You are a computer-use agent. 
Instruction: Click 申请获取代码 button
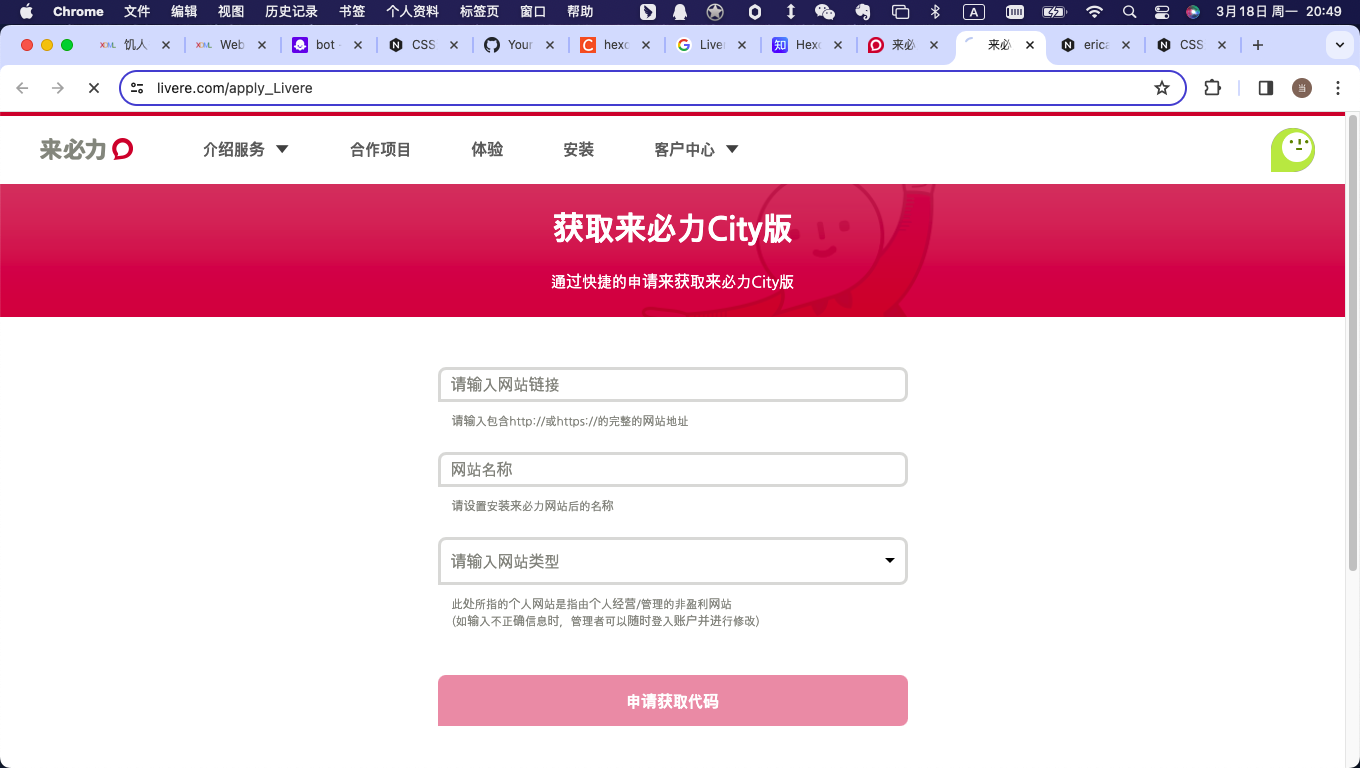tap(672, 701)
